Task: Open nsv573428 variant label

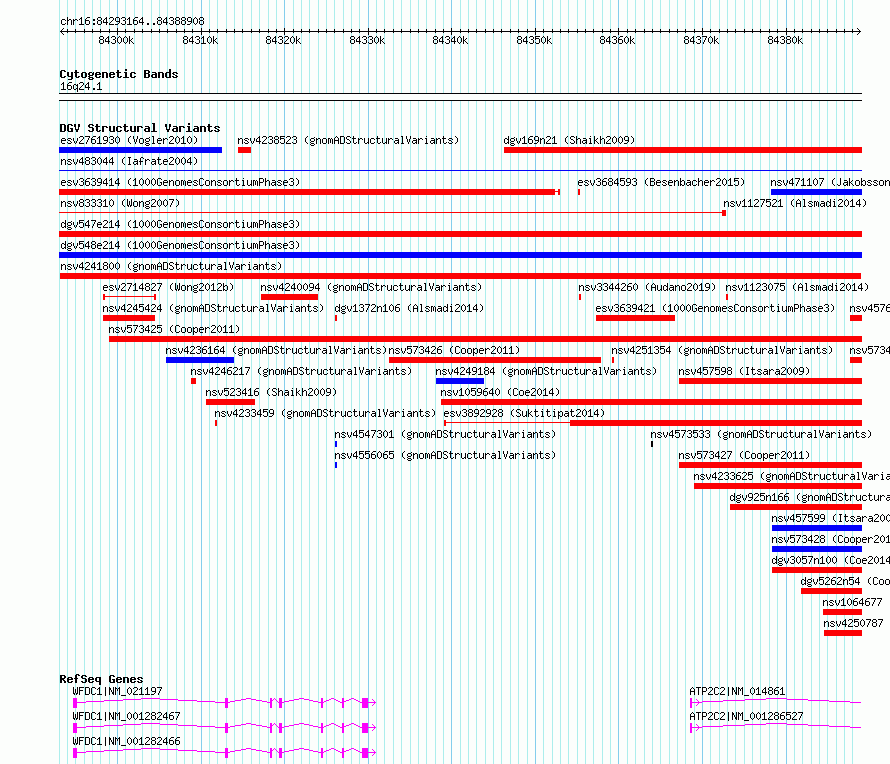Action: 830,539
